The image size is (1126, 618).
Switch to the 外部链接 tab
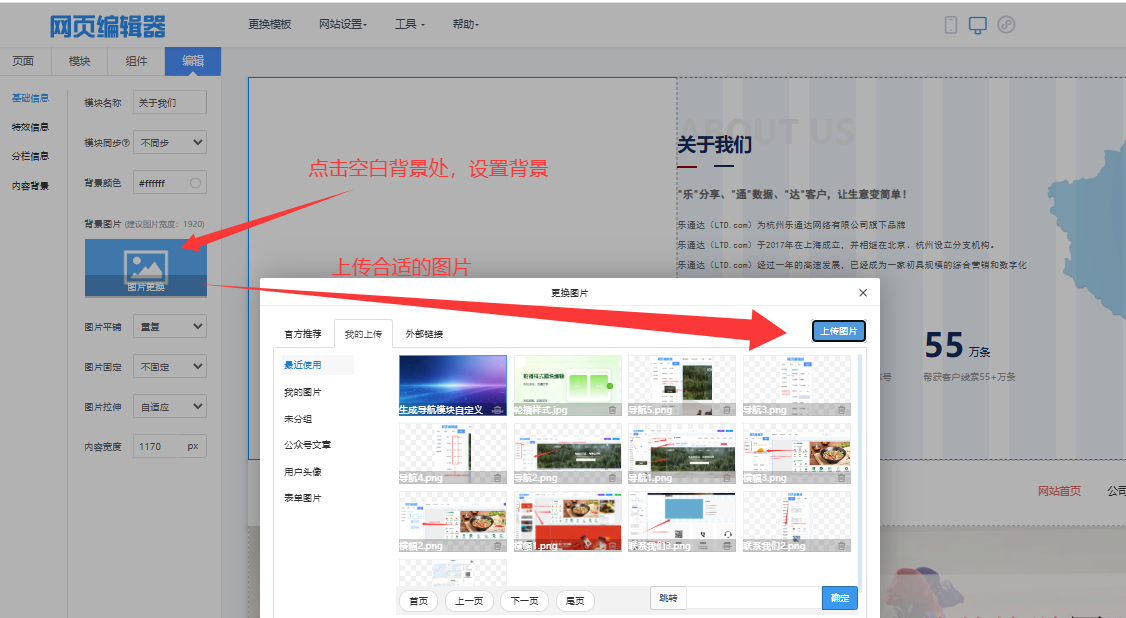coord(424,333)
